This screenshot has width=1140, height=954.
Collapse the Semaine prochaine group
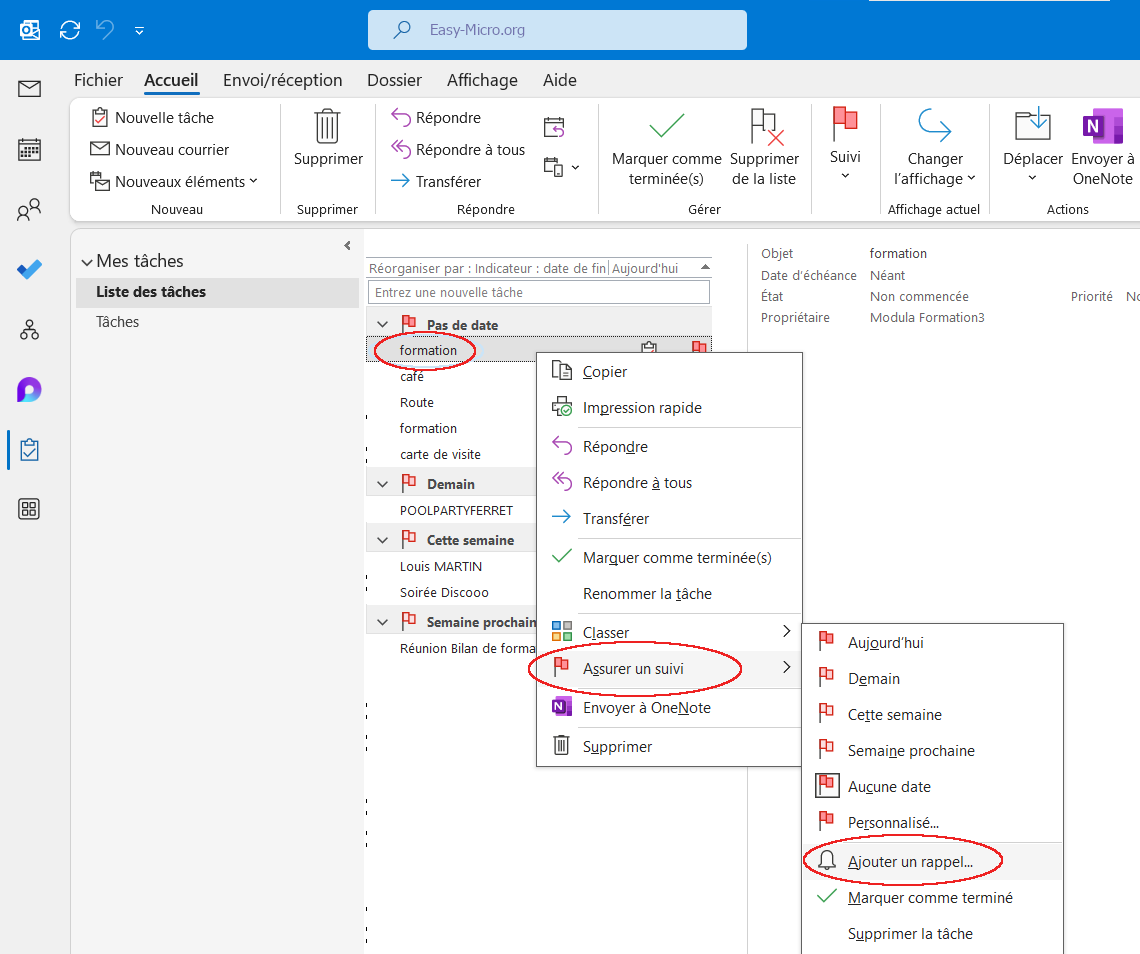382,622
